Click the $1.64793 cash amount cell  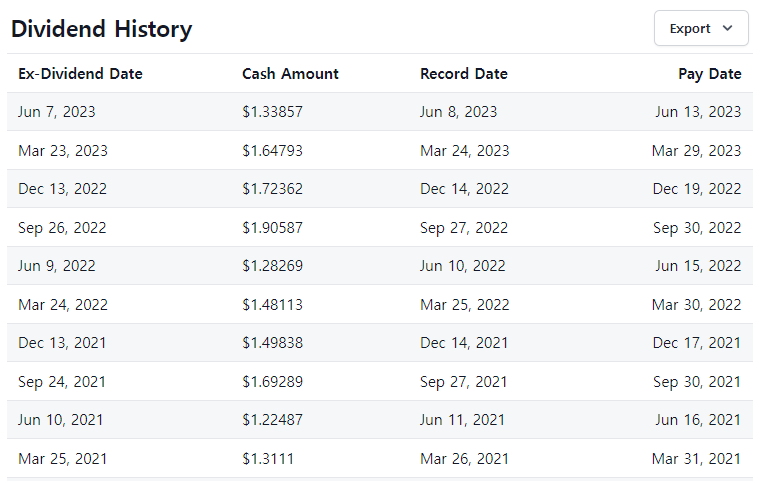click(x=272, y=151)
